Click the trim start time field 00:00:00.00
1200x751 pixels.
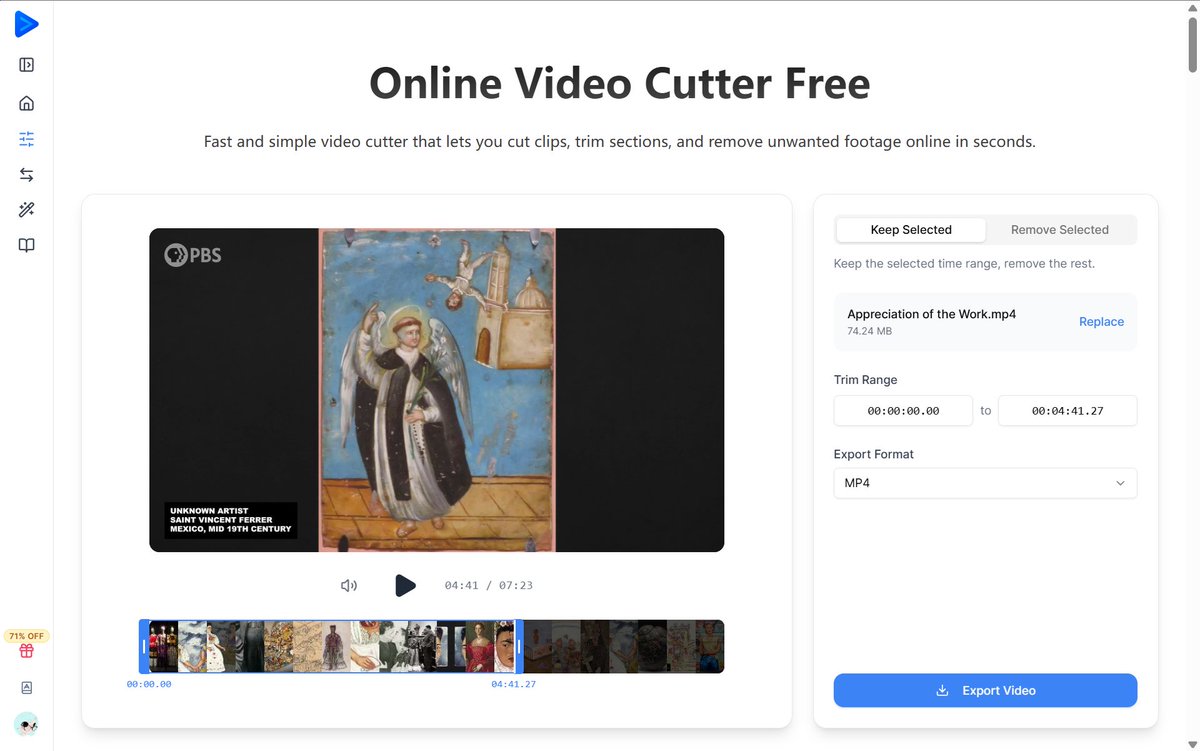tap(903, 411)
